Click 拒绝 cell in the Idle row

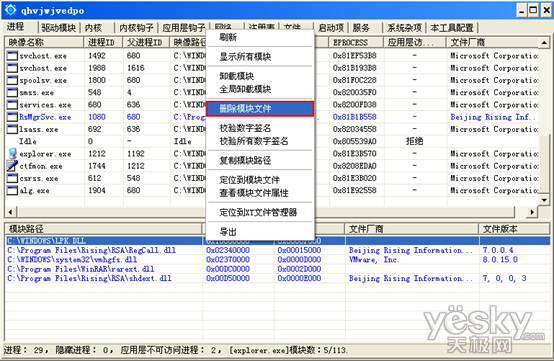[x=414, y=141]
